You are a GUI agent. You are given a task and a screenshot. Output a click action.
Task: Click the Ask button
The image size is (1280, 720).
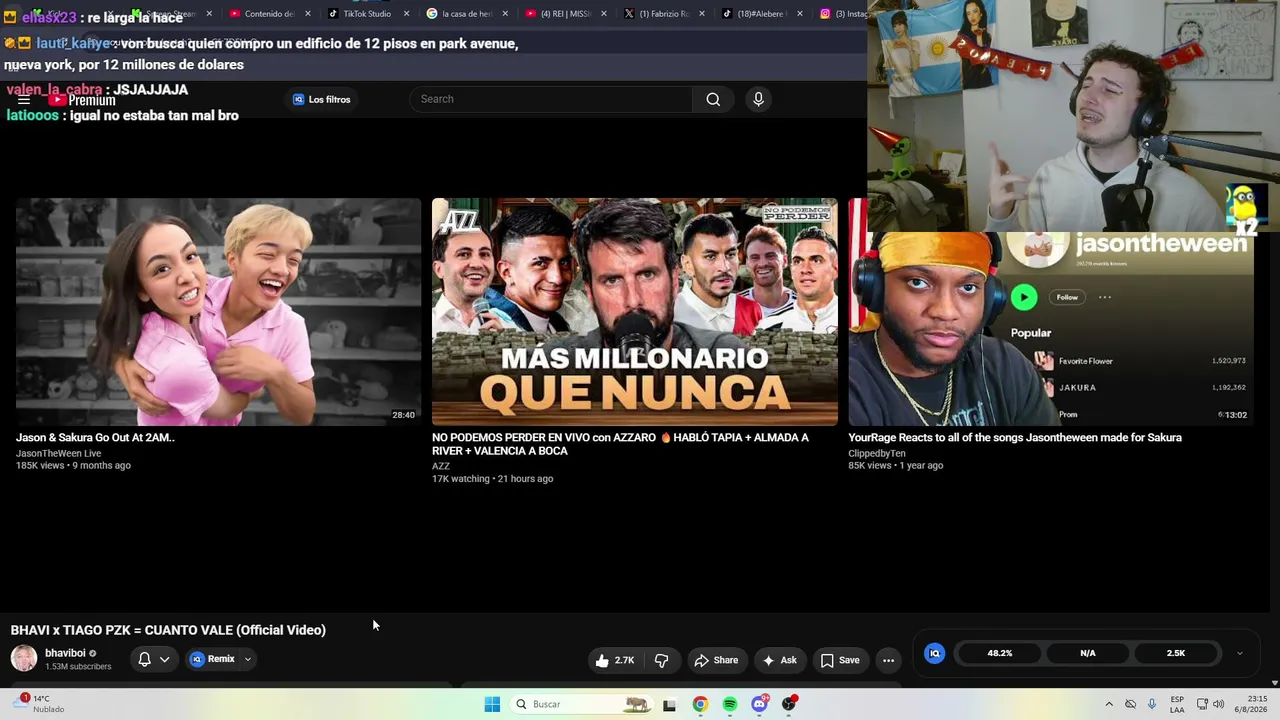[780, 660]
